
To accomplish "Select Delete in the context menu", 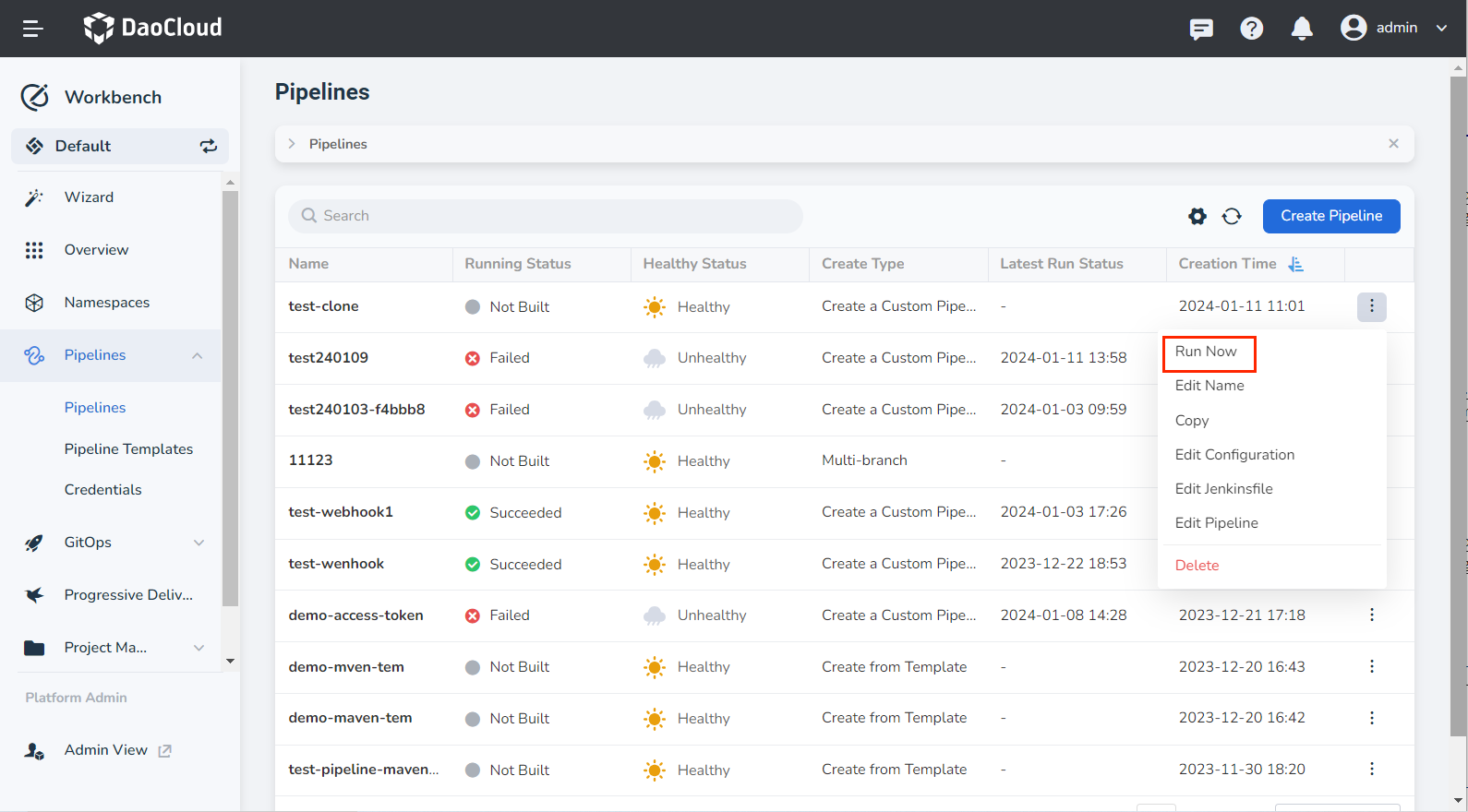I will point(1197,566).
